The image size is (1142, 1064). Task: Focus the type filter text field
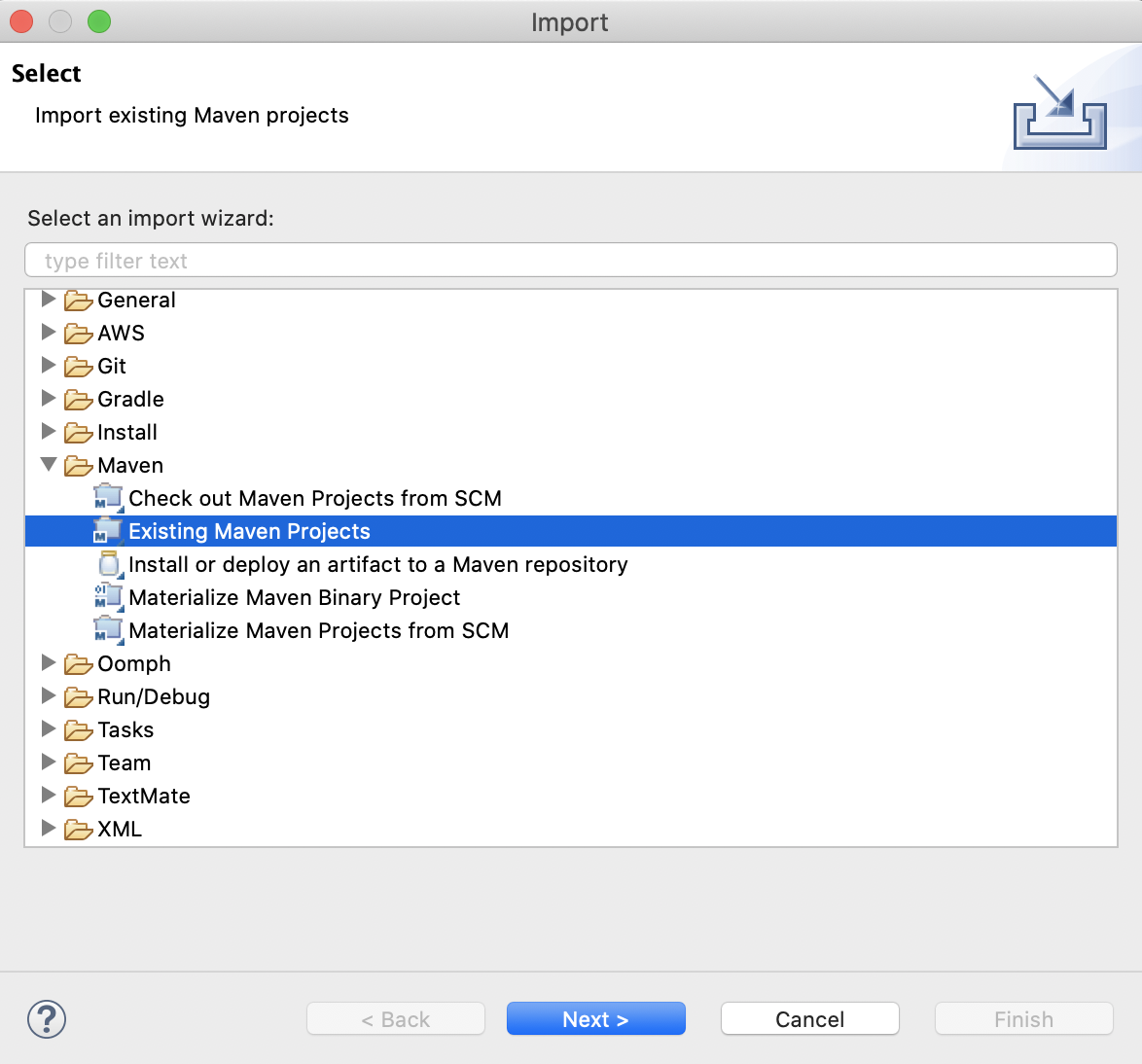pos(571,260)
